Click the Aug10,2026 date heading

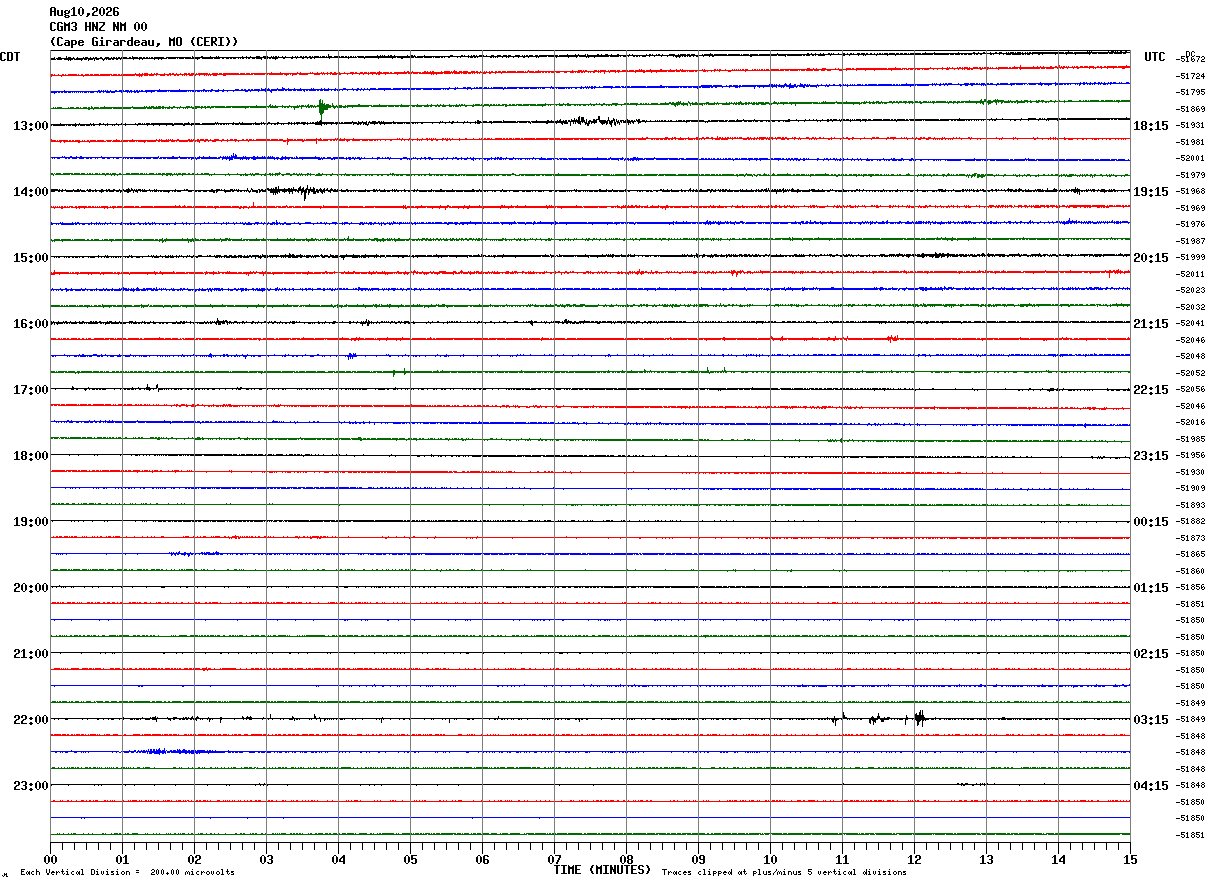[84, 12]
